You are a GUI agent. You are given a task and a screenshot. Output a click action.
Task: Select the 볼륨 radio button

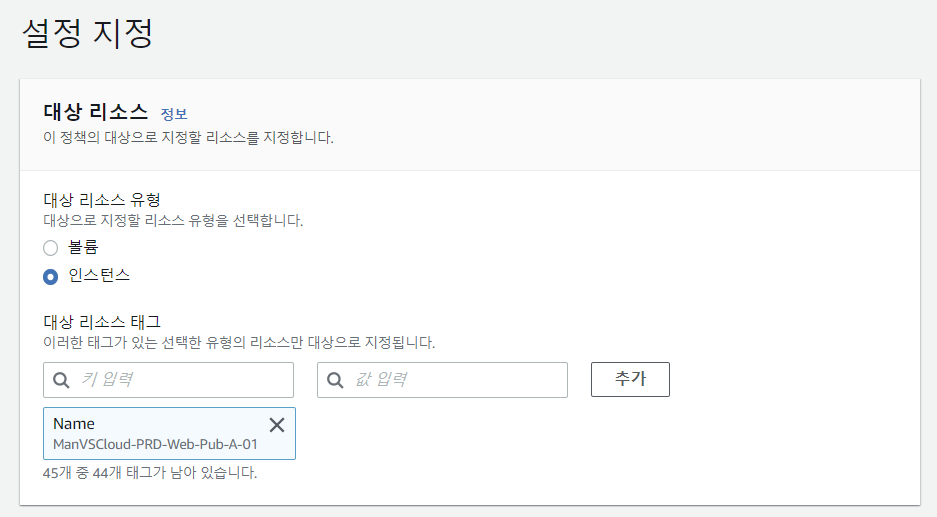tap(51, 247)
